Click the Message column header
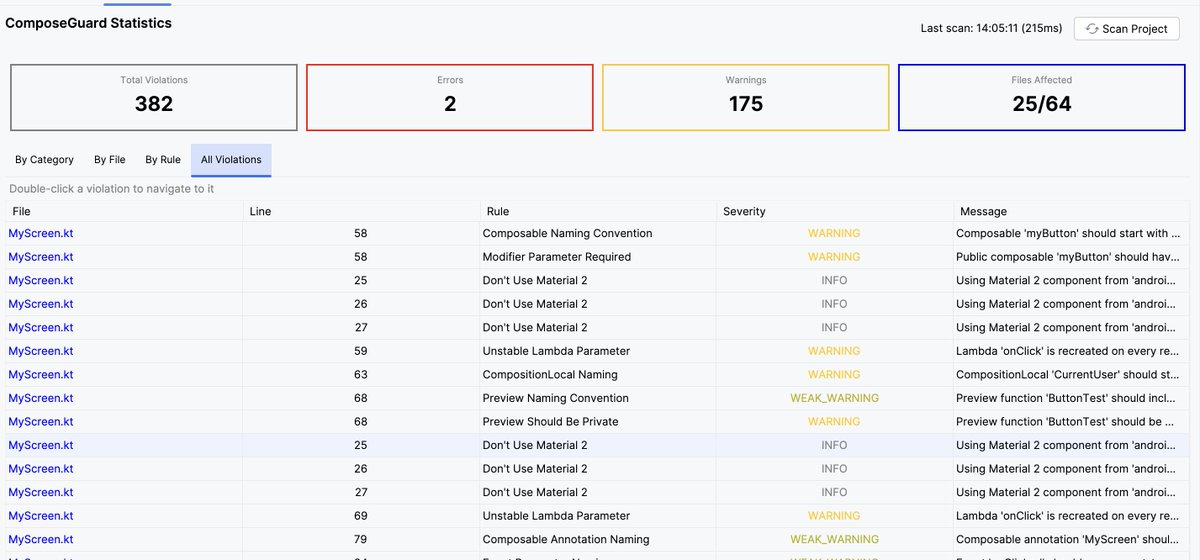 tap(1073, 211)
